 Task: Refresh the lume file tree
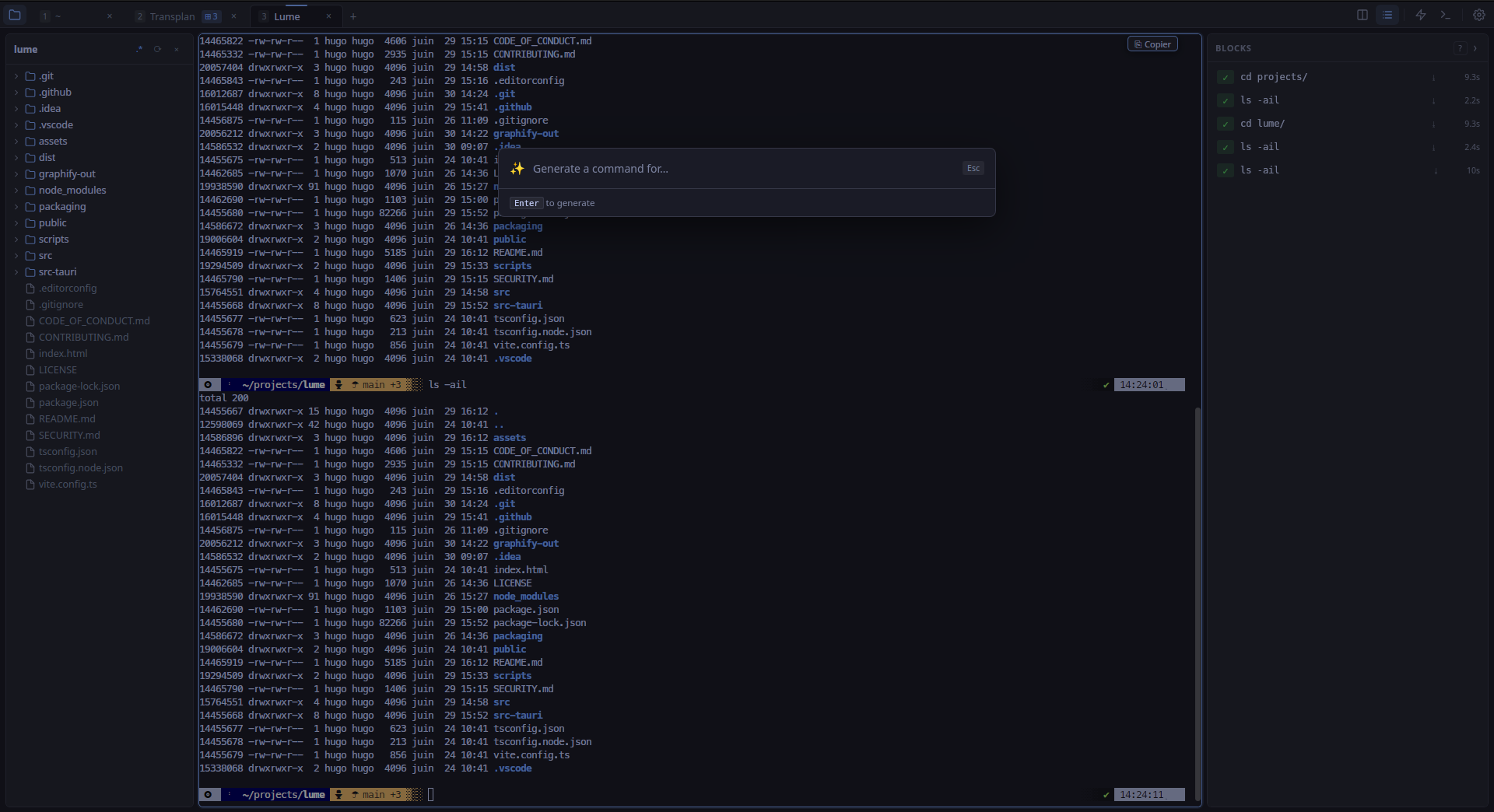[157, 49]
